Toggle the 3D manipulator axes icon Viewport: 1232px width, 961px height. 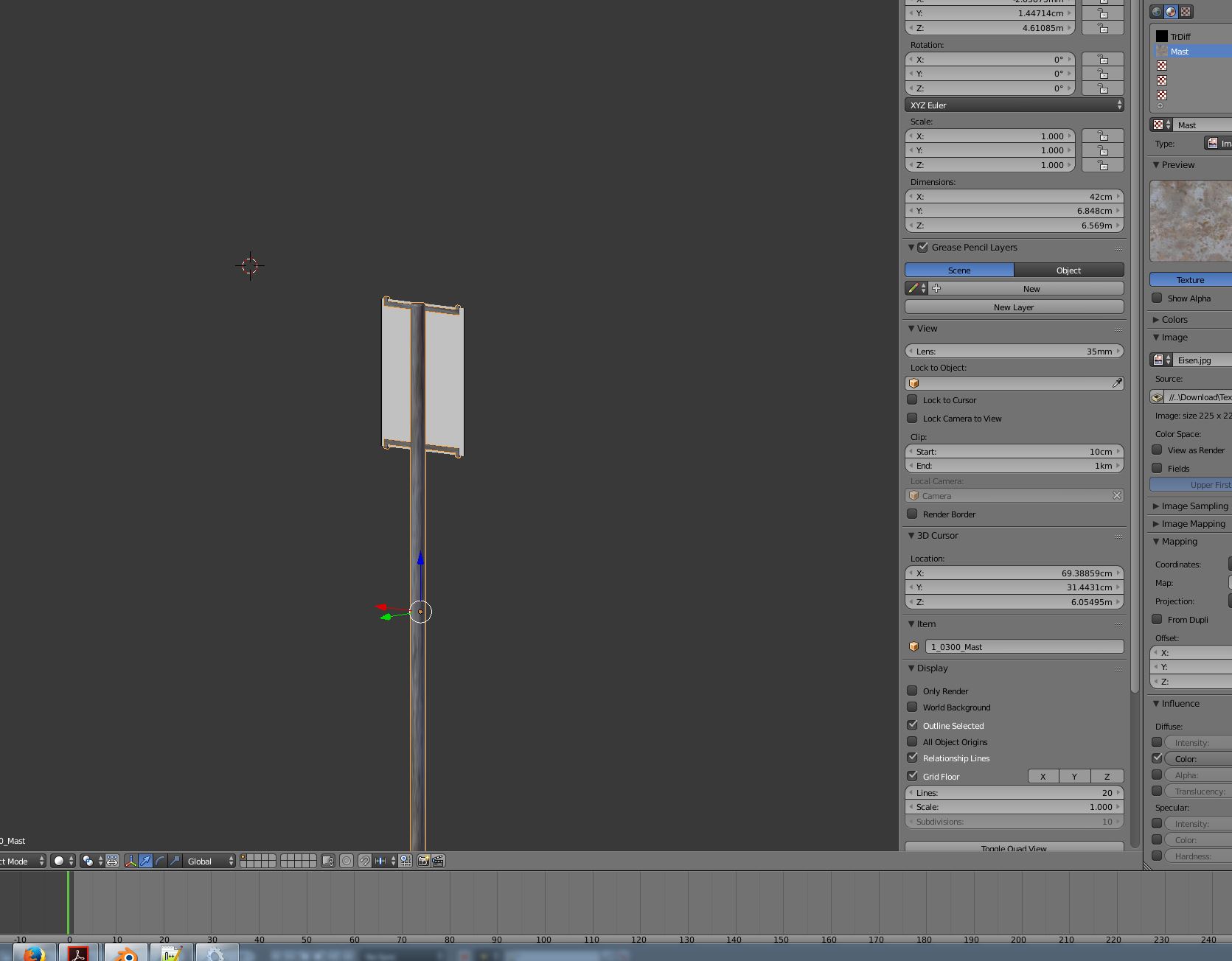point(130,861)
